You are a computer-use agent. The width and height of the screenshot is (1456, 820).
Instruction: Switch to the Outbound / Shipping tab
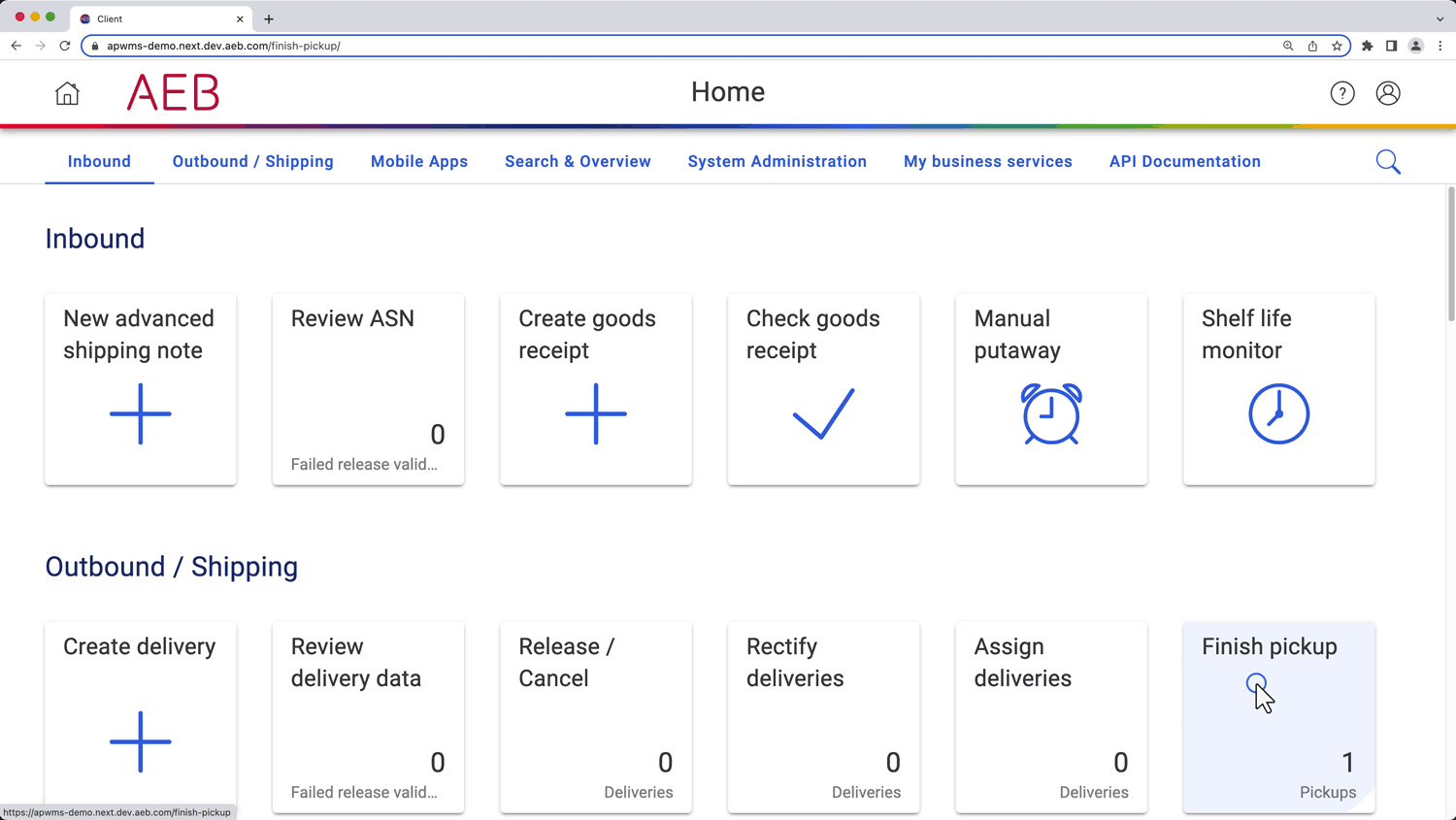click(x=252, y=161)
